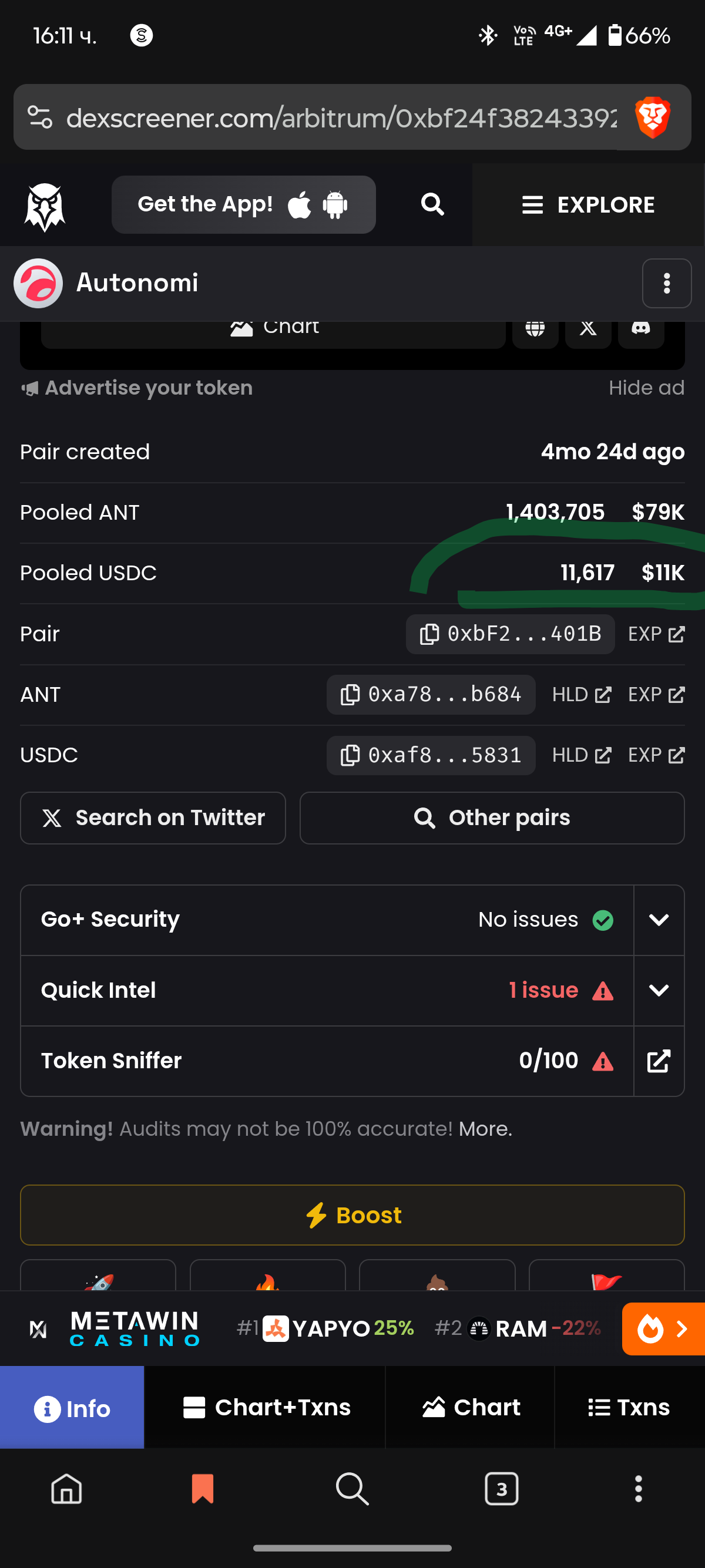705x1568 pixels.
Task: Switch to the Chart+Txns tab
Action: pyautogui.click(x=266, y=1407)
